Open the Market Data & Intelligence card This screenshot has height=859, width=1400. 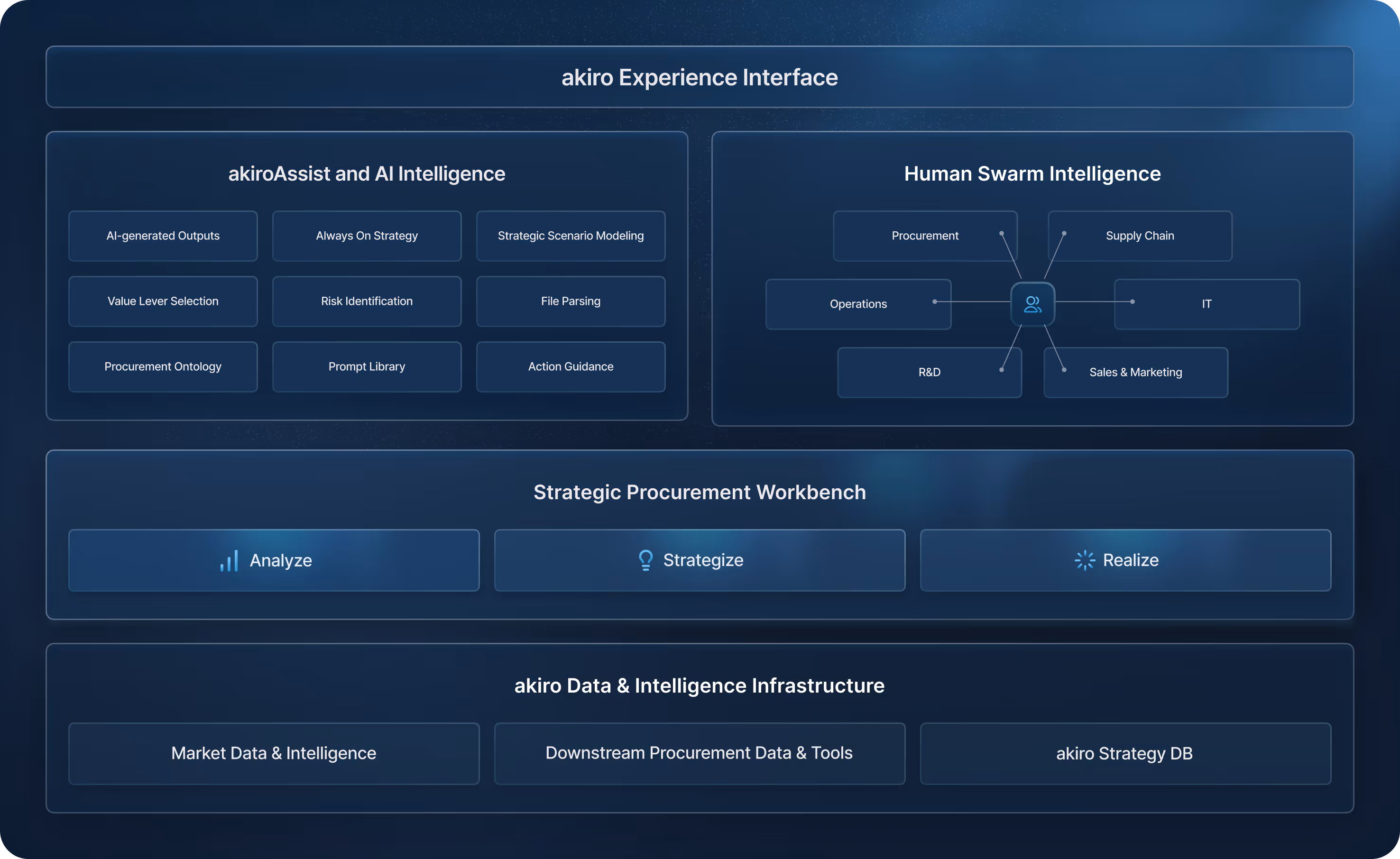coord(274,753)
